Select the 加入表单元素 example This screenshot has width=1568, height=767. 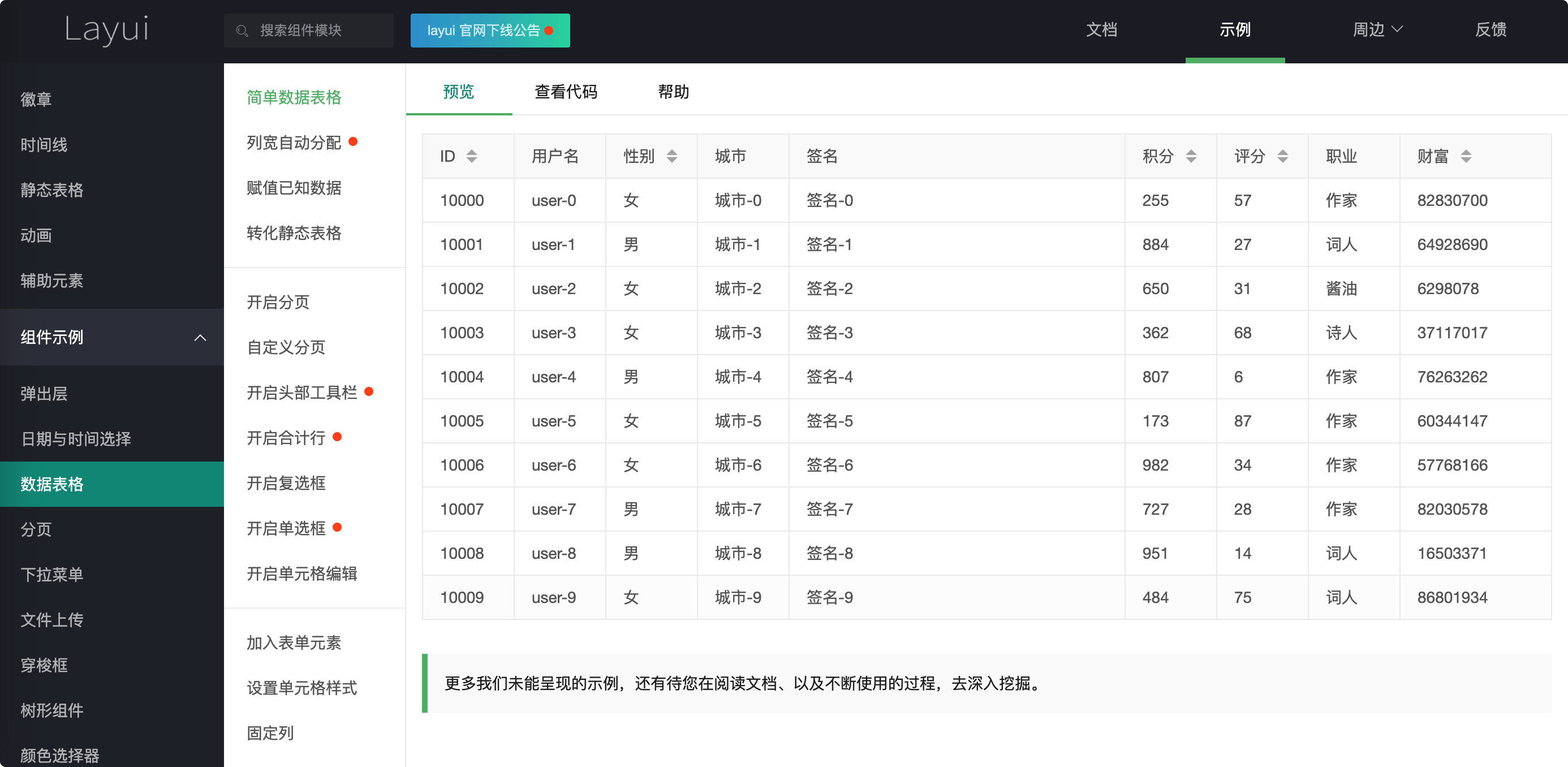tap(294, 643)
